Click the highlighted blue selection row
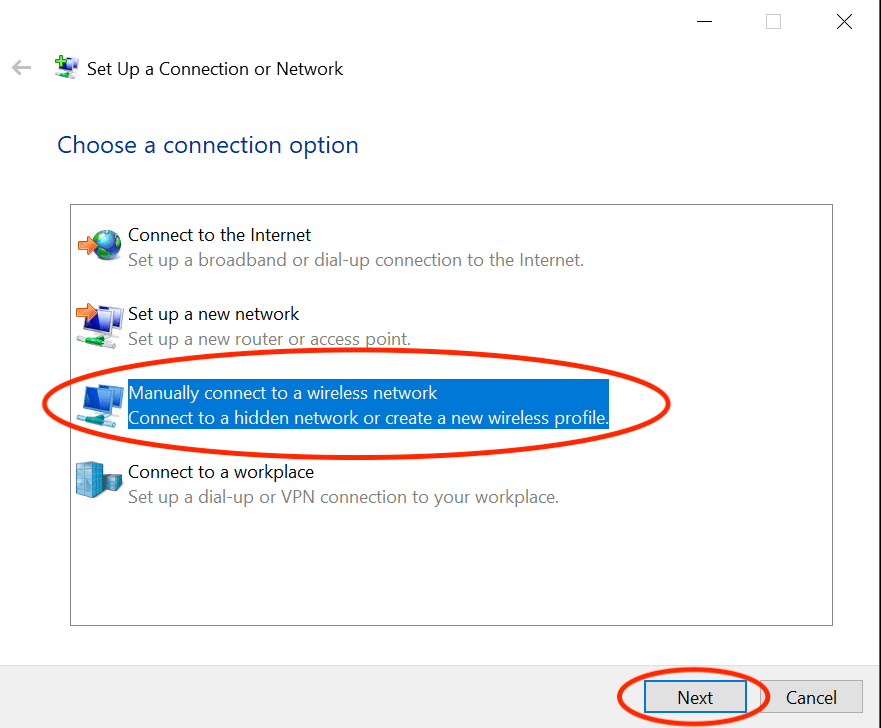This screenshot has height=728, width=881. click(x=367, y=404)
